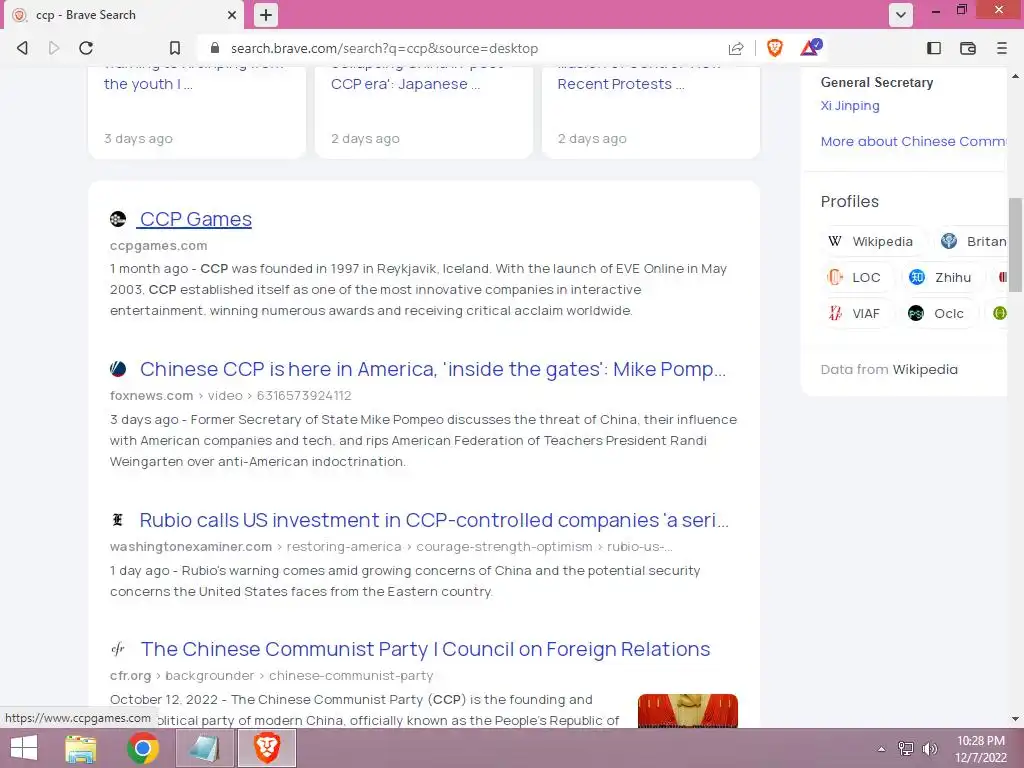The width and height of the screenshot is (1024, 768).
Task: Reload the Brave Search page
Action: [86, 48]
